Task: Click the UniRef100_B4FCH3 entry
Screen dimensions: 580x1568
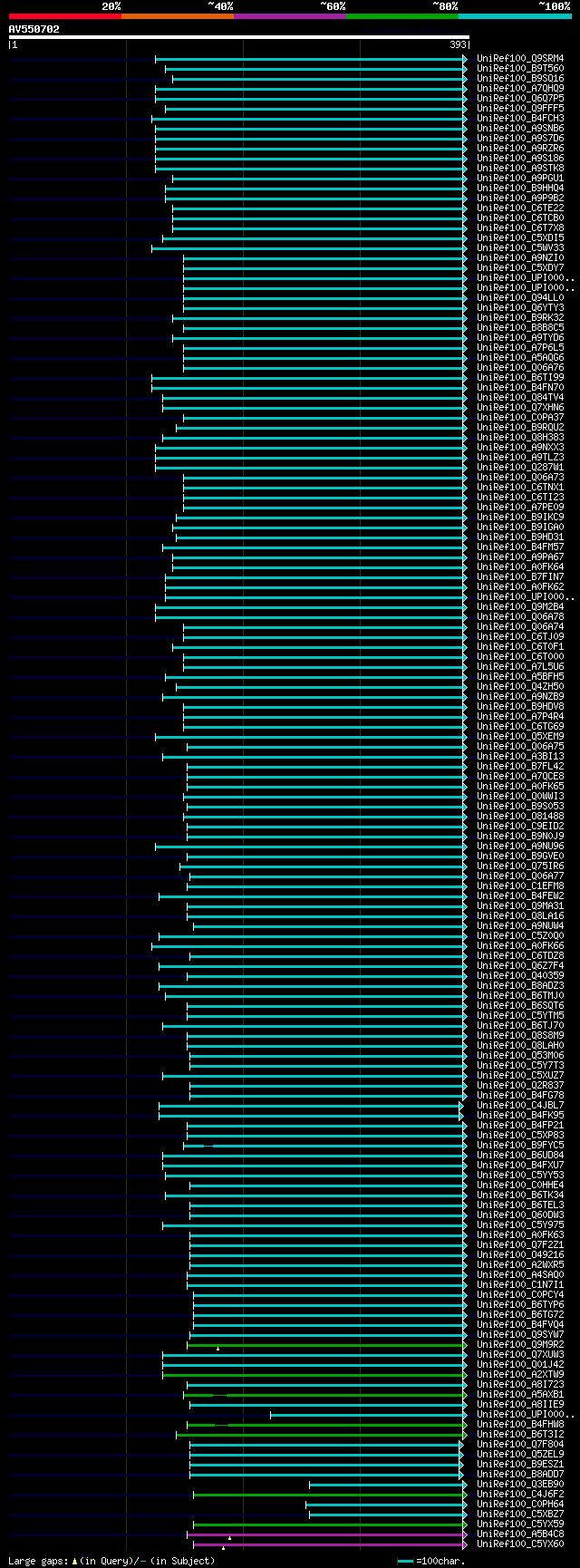Action: coord(520,119)
